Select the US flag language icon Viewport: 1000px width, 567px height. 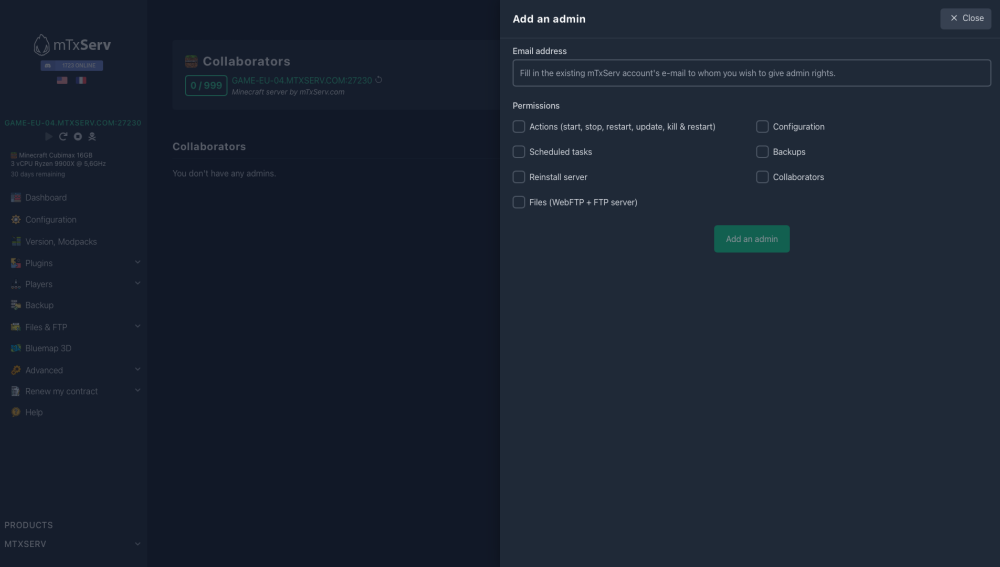[62, 80]
